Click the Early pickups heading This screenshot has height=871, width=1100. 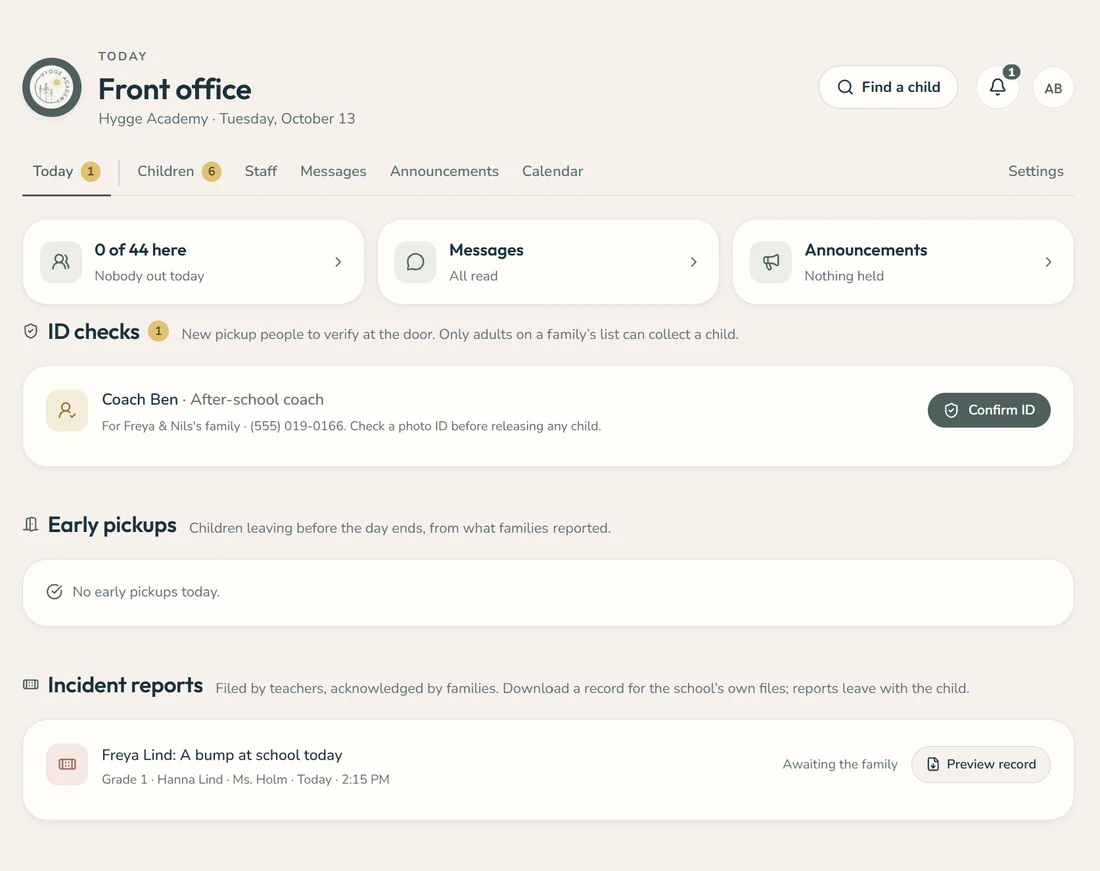[x=112, y=525]
